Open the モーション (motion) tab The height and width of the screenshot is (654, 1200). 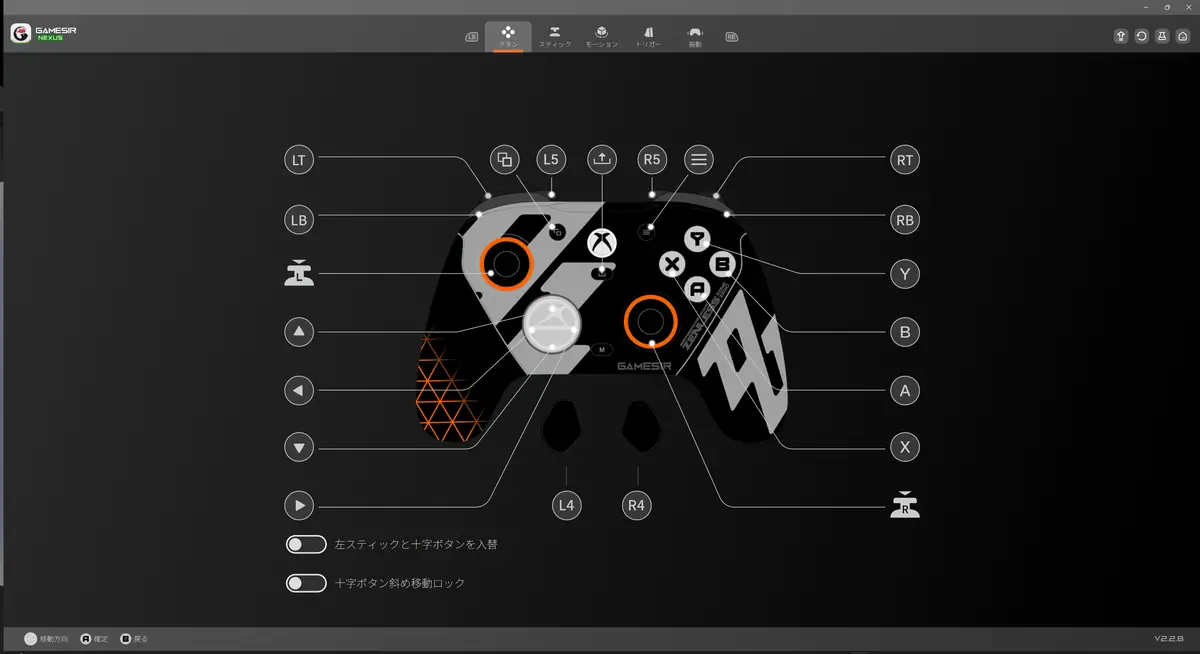(601, 36)
